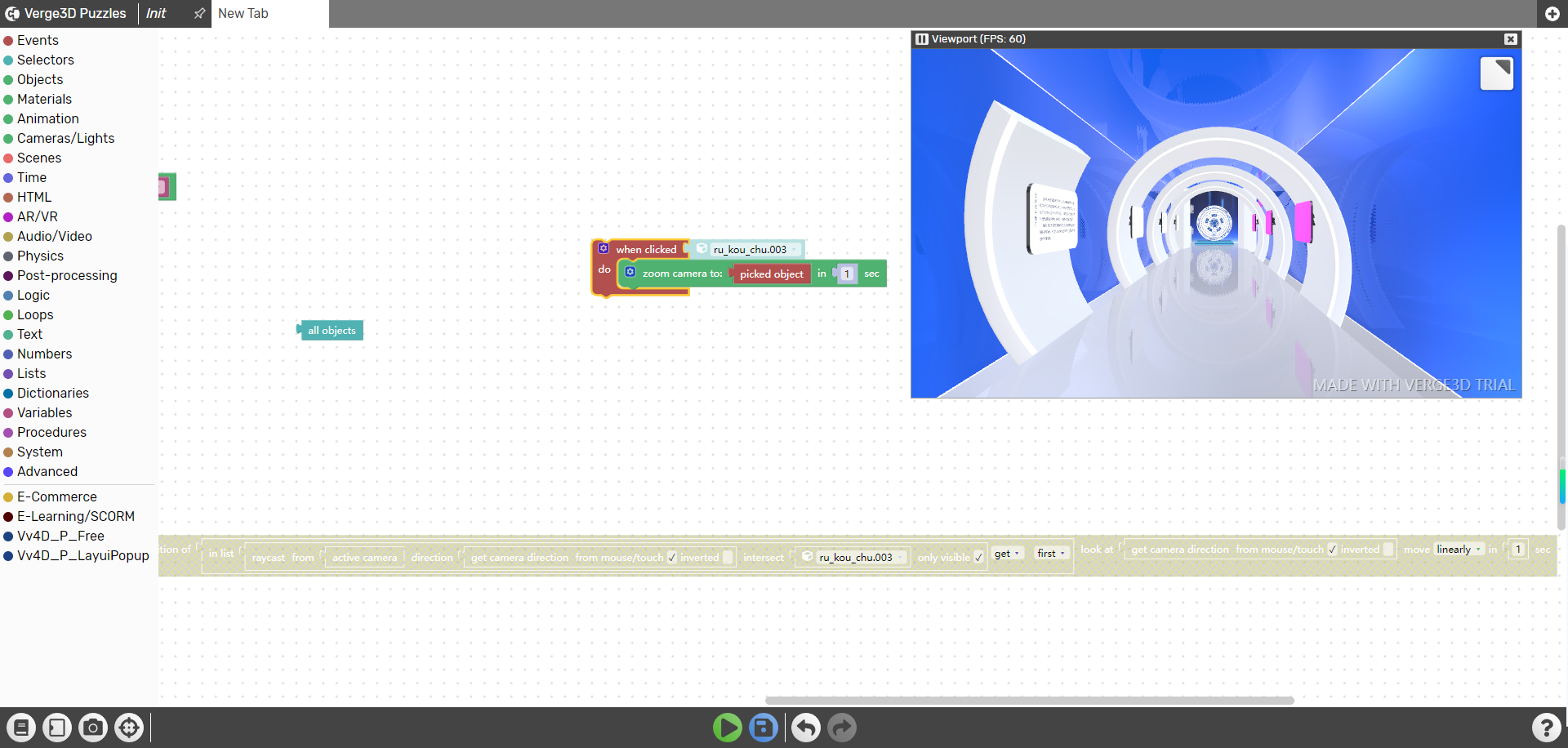Image resolution: width=1568 pixels, height=748 pixels.
Task: Add a new tab with plus icon
Action: pyautogui.click(x=1552, y=14)
